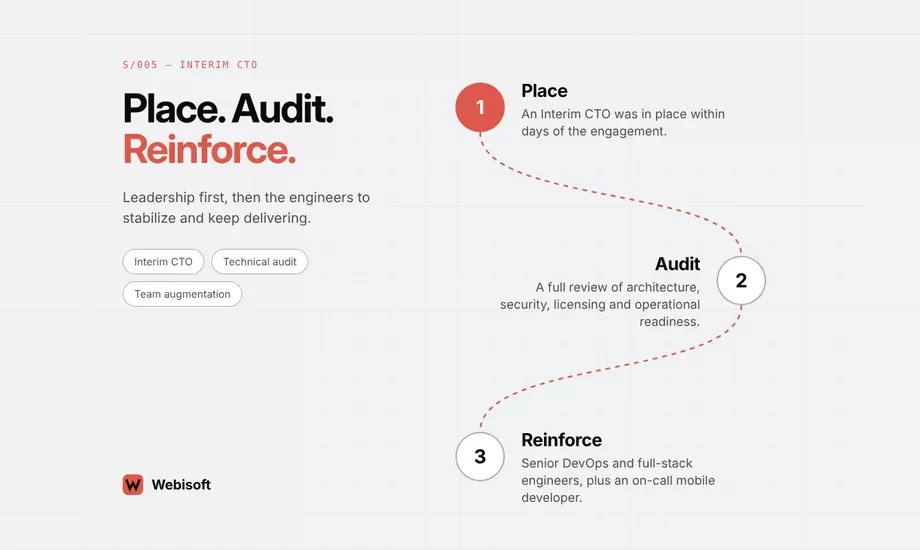The width and height of the screenshot is (920, 550).
Task: Click the Webisoft brand name
Action: coord(181,485)
